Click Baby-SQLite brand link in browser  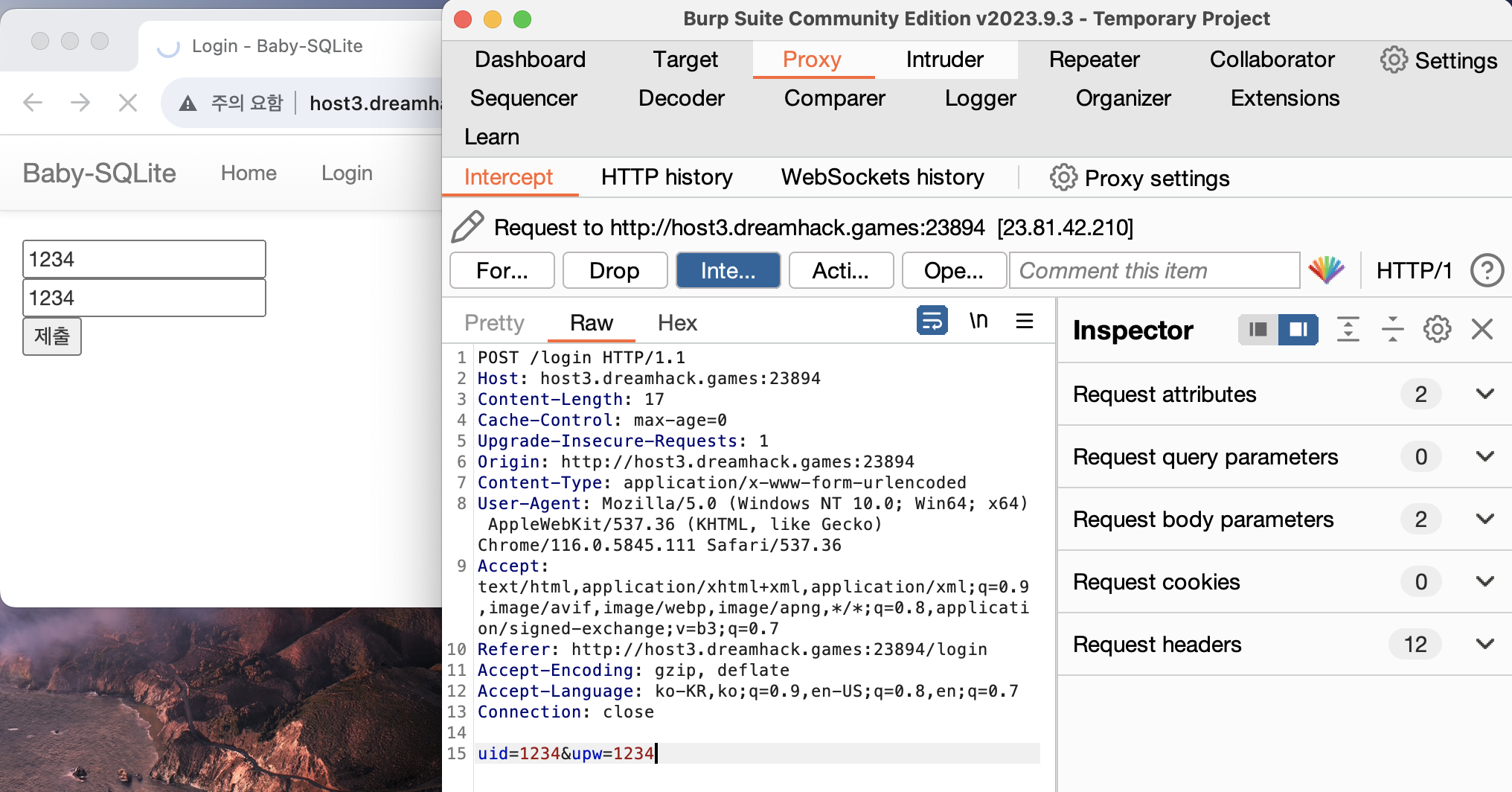[x=99, y=173]
